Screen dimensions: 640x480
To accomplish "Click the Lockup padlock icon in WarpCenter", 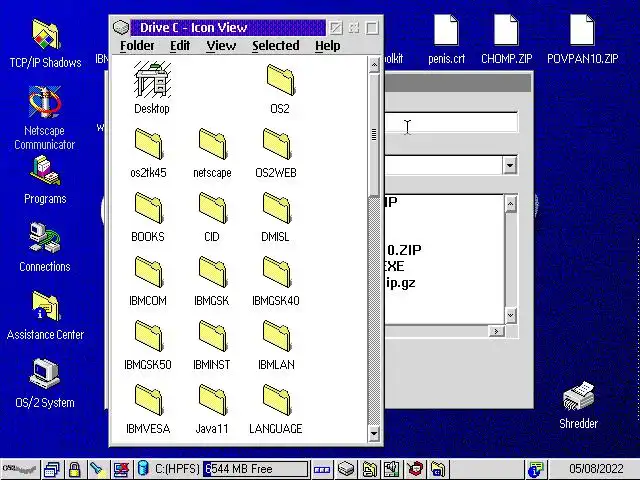I will 74,469.
